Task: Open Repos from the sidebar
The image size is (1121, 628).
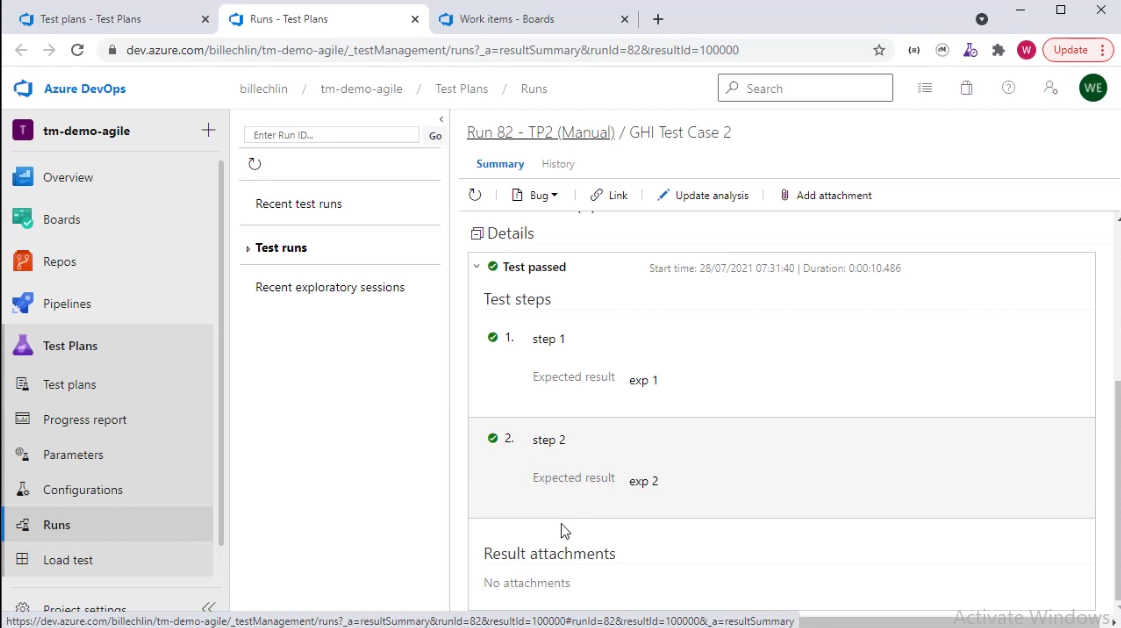Action: coord(59,261)
